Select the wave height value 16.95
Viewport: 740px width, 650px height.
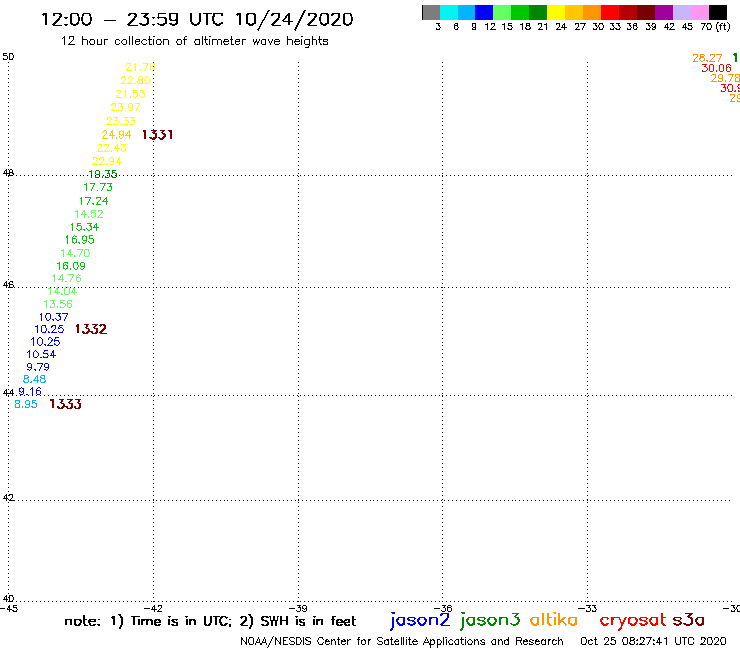tap(80, 240)
